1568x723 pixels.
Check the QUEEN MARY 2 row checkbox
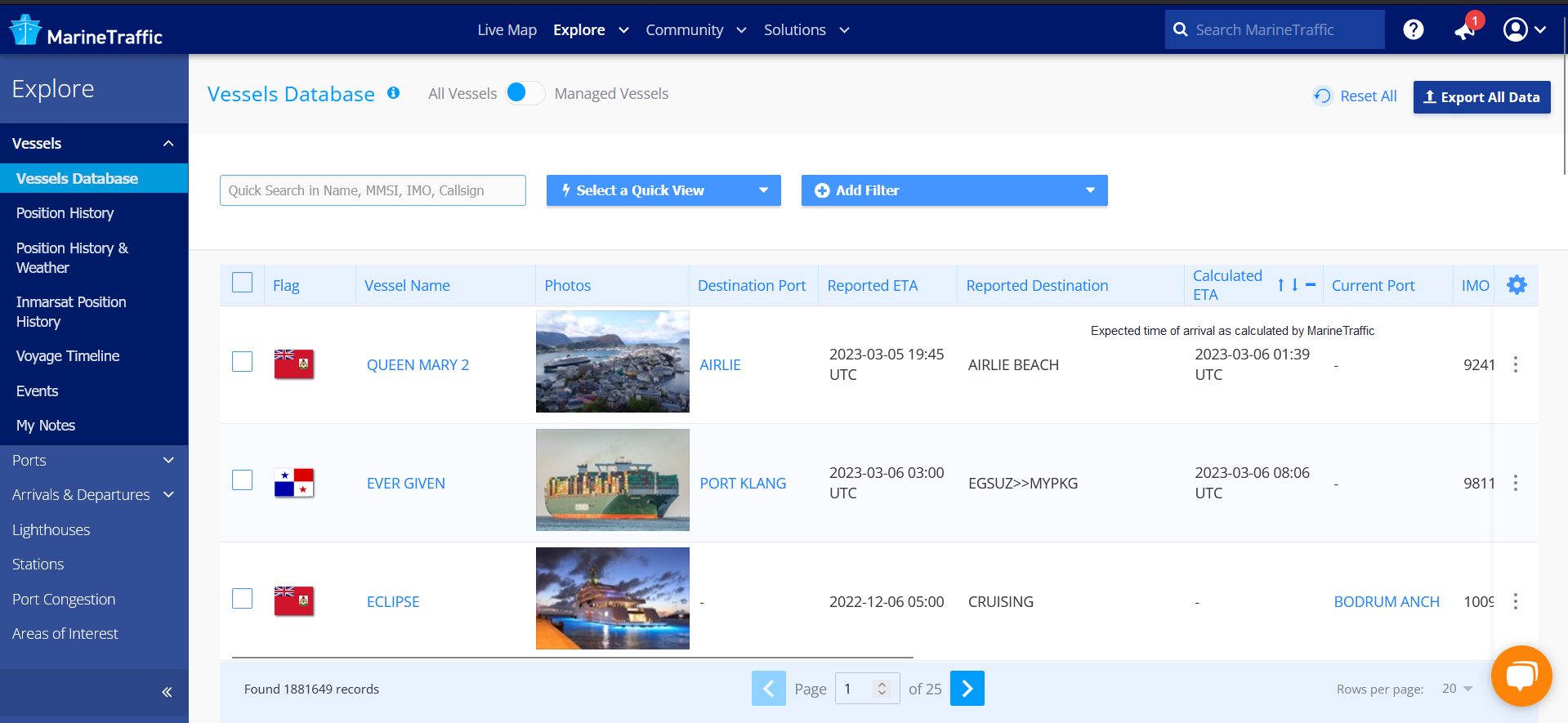click(243, 361)
